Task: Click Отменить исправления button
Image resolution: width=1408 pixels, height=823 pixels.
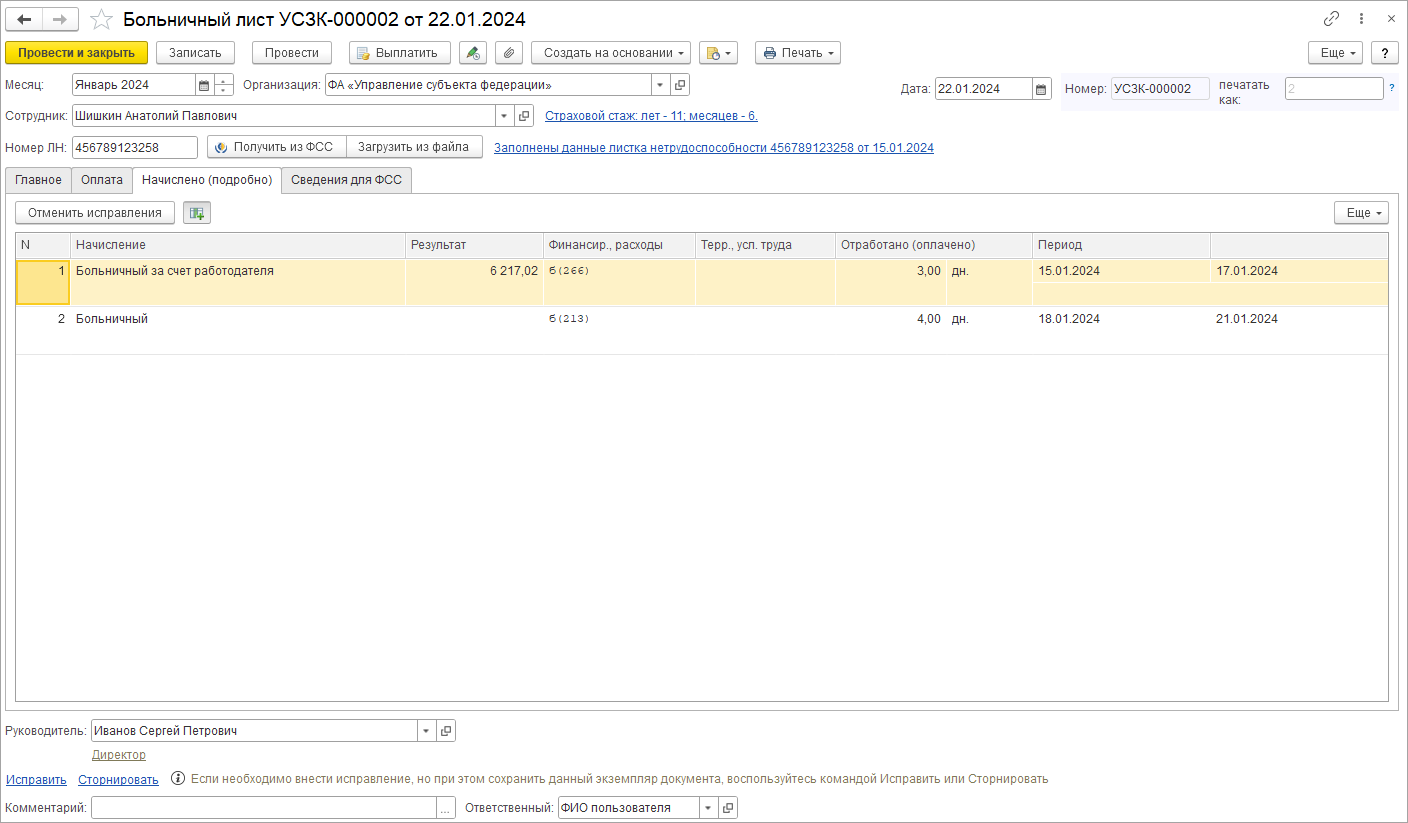Action: point(95,213)
